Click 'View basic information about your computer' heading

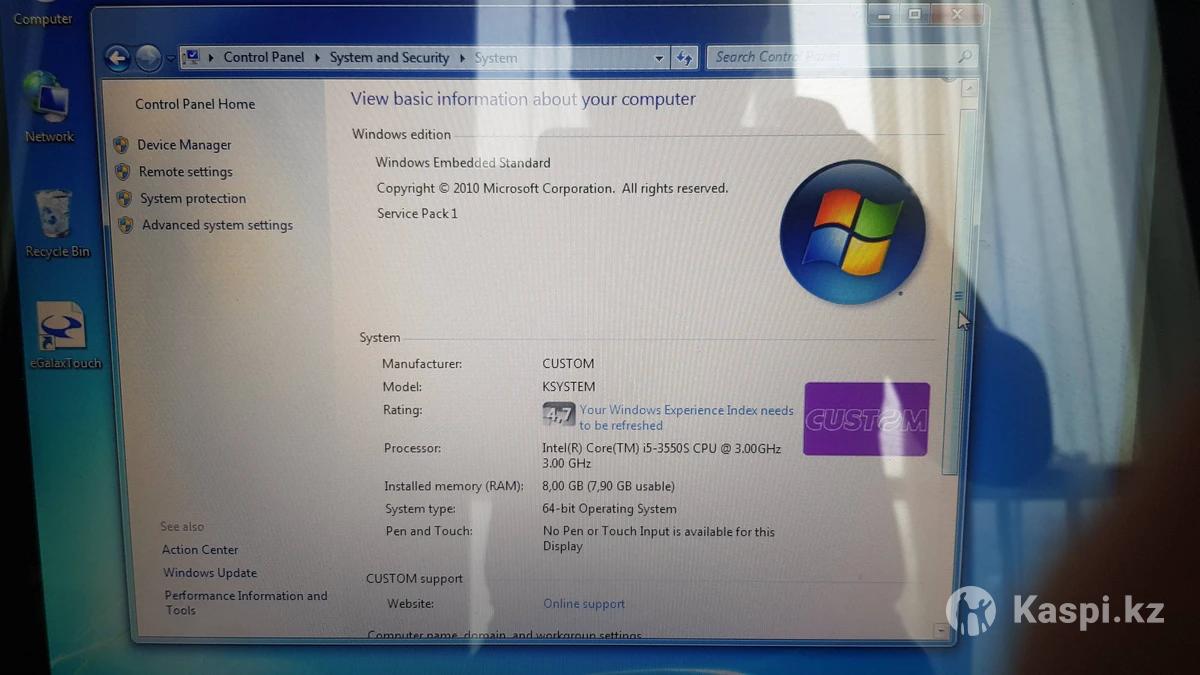pos(523,99)
